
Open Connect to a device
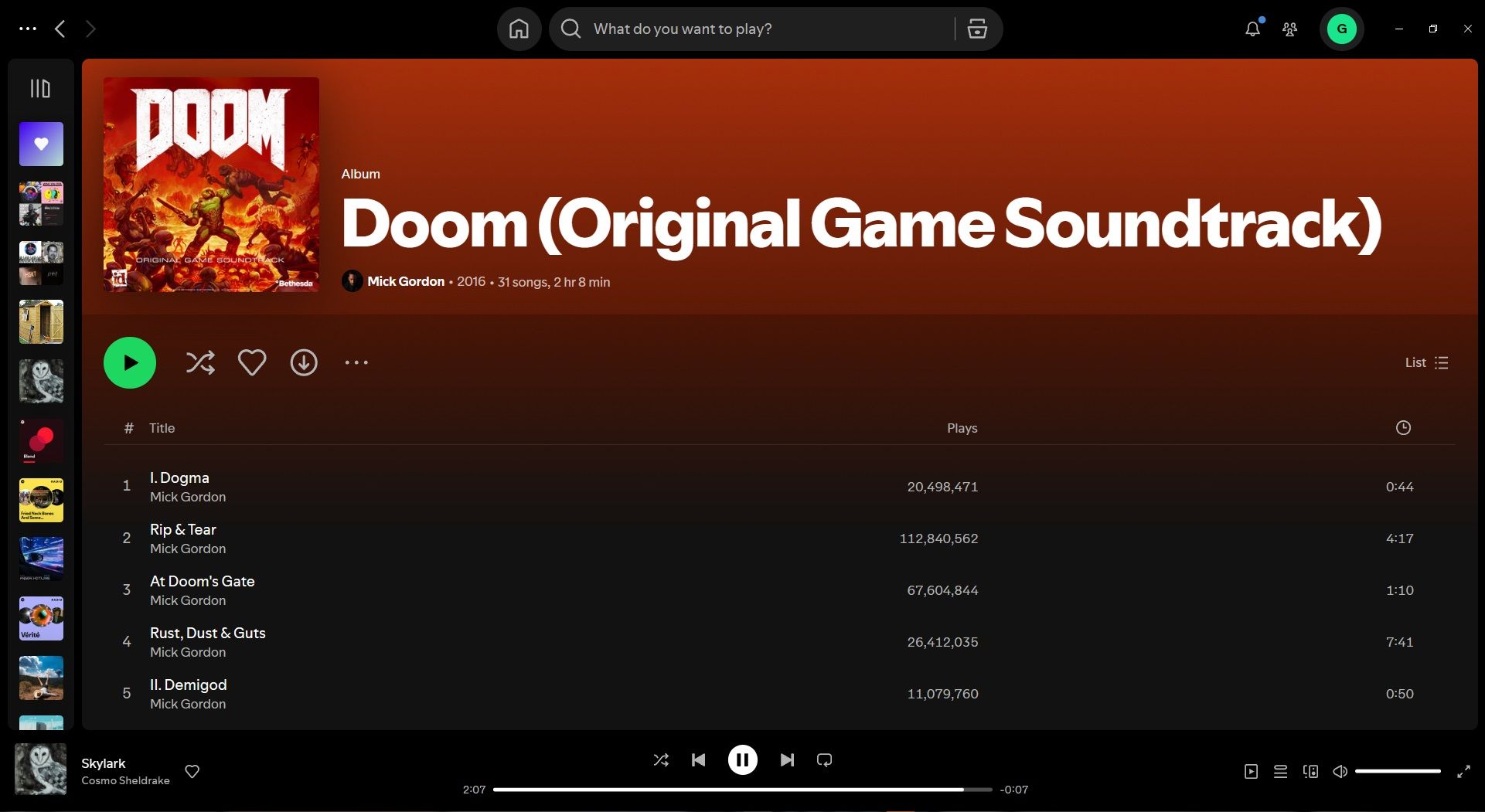pyautogui.click(x=1310, y=771)
